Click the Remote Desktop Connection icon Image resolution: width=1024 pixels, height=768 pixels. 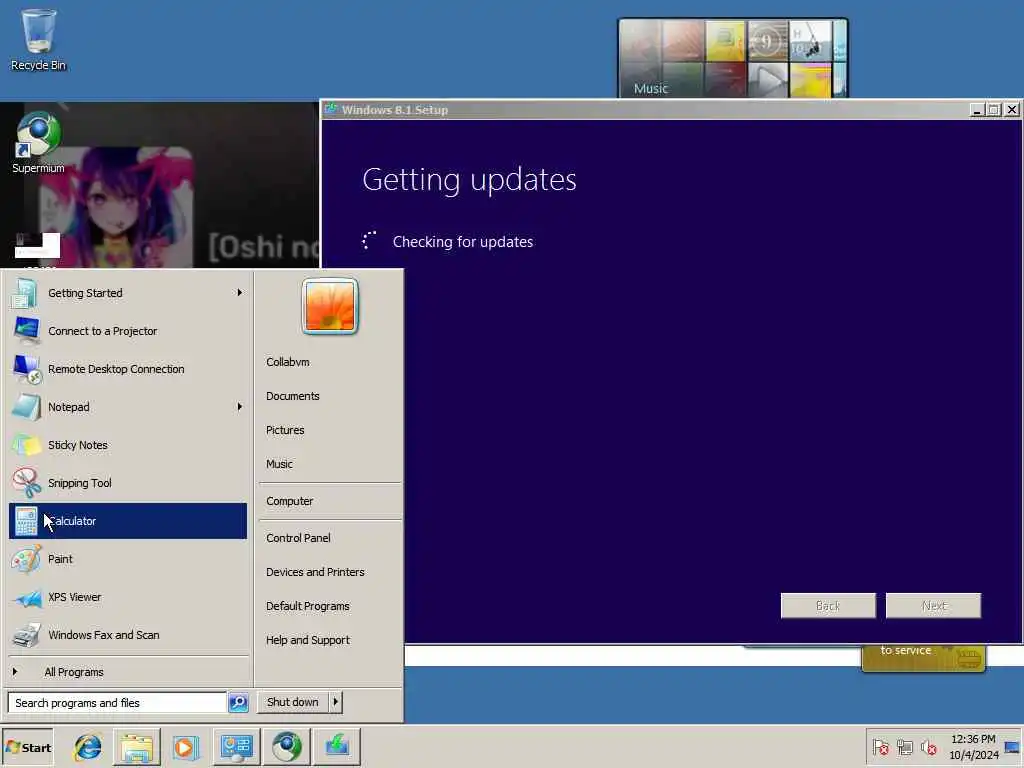point(27,369)
